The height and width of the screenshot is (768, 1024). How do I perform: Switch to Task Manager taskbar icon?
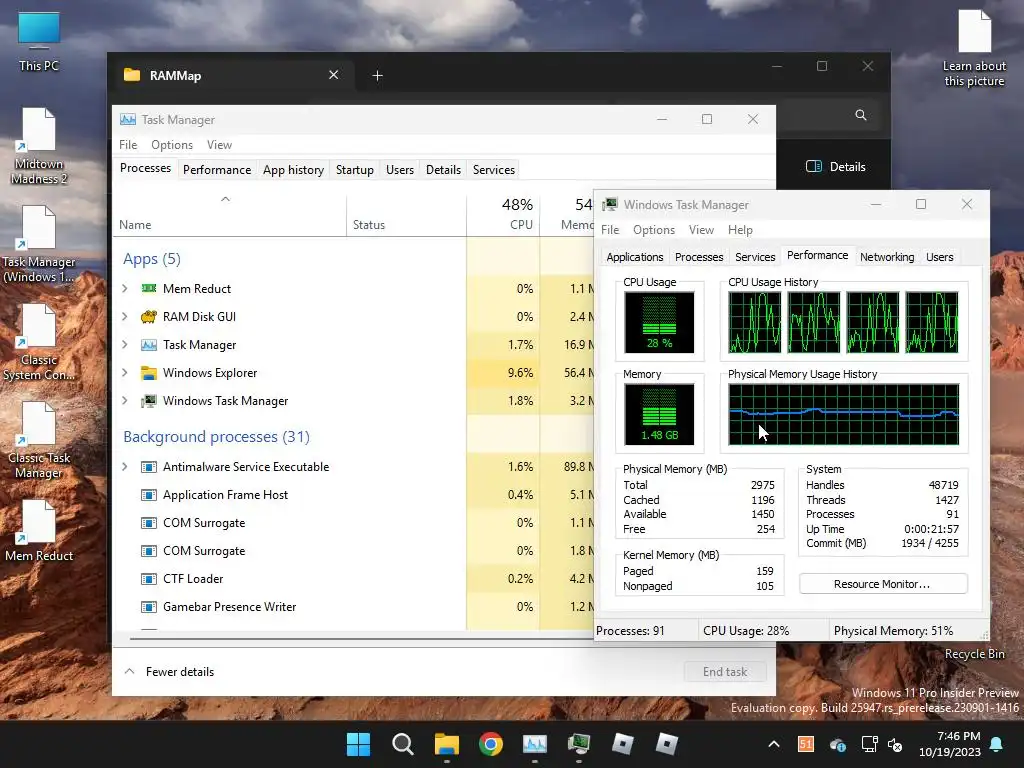coord(535,744)
